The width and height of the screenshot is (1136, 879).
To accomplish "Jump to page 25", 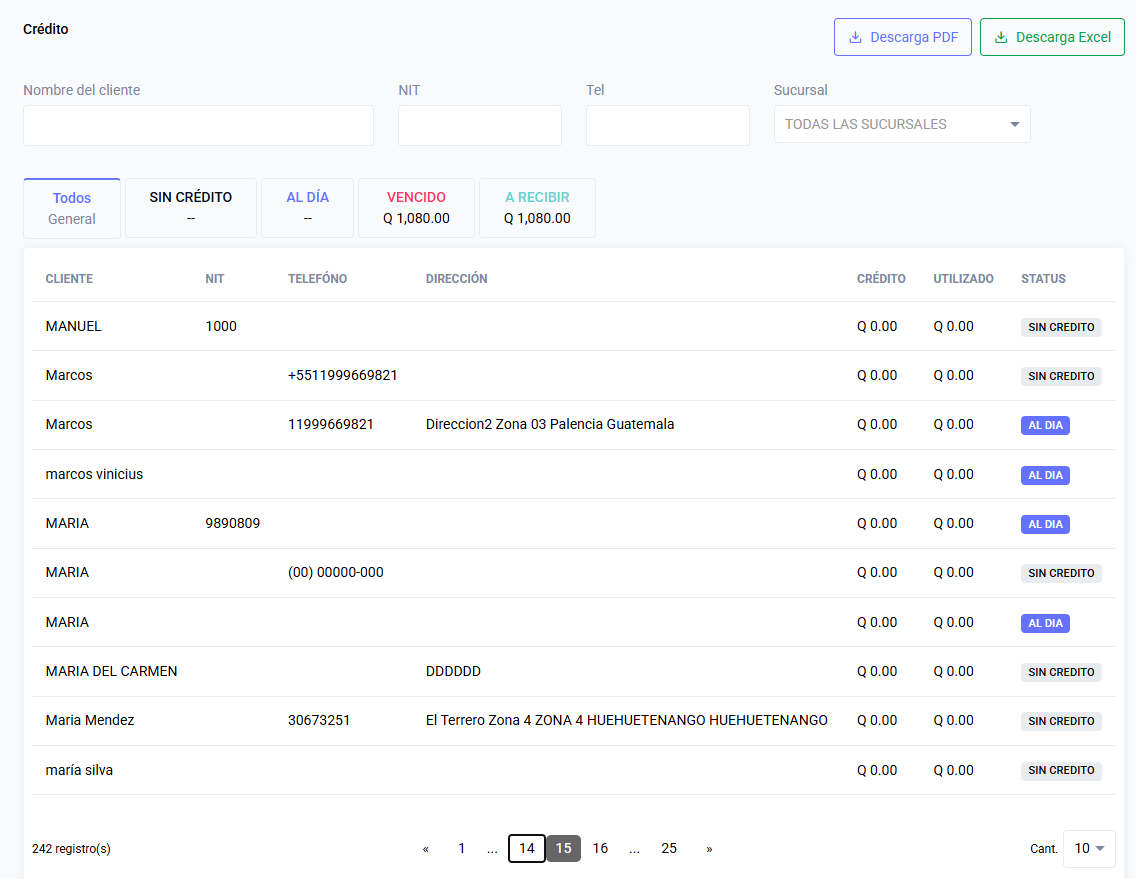I will coord(669,849).
